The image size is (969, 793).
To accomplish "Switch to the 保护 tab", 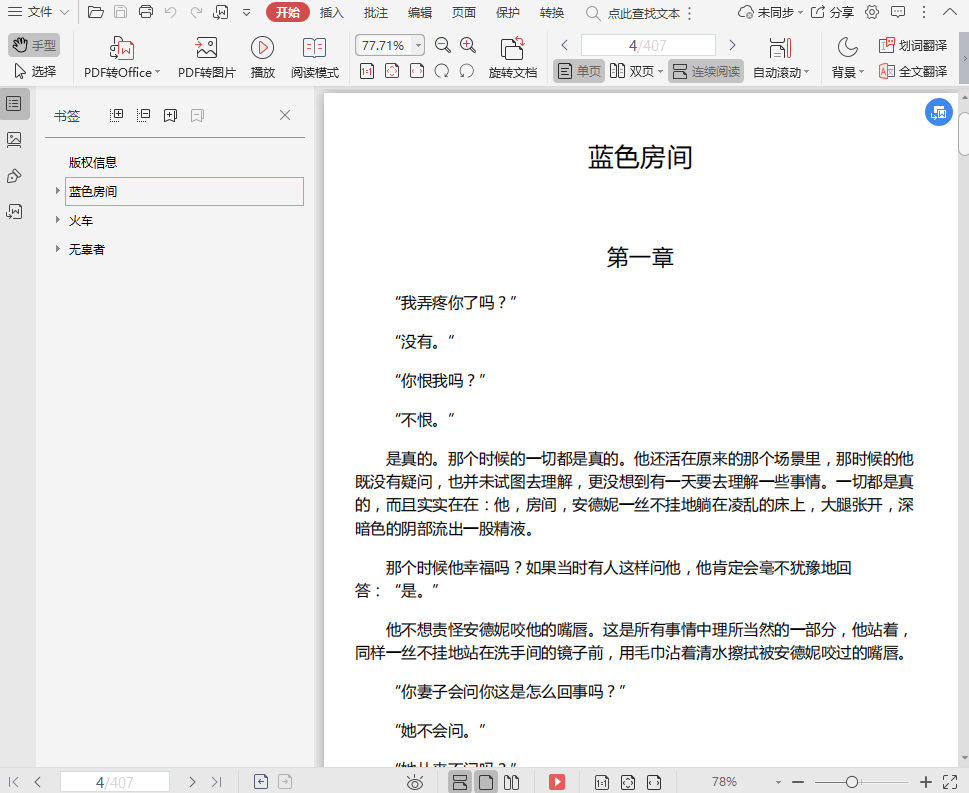I will point(507,13).
